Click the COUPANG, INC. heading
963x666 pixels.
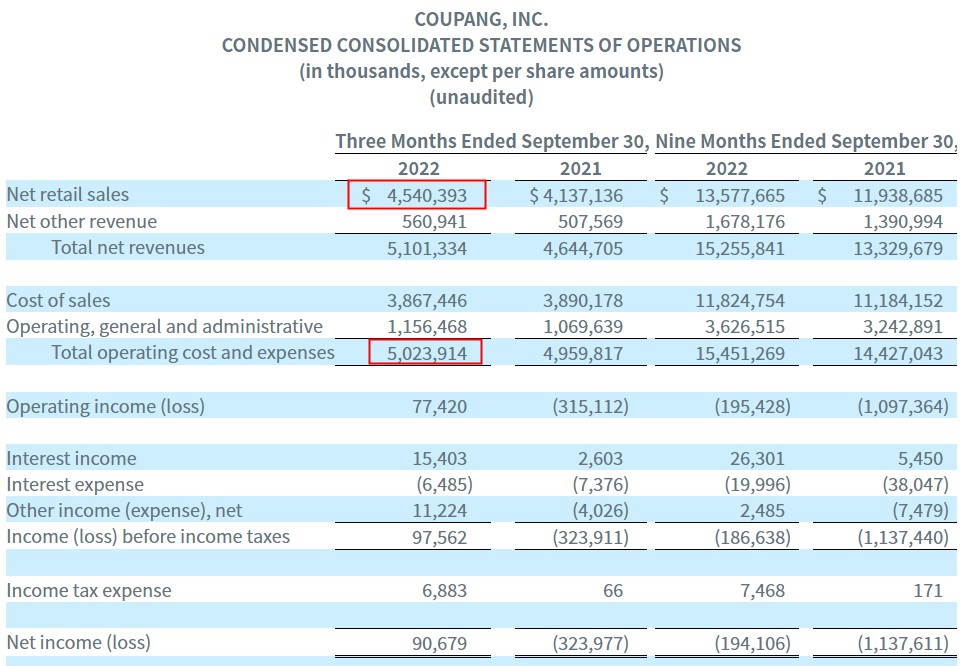point(481,20)
